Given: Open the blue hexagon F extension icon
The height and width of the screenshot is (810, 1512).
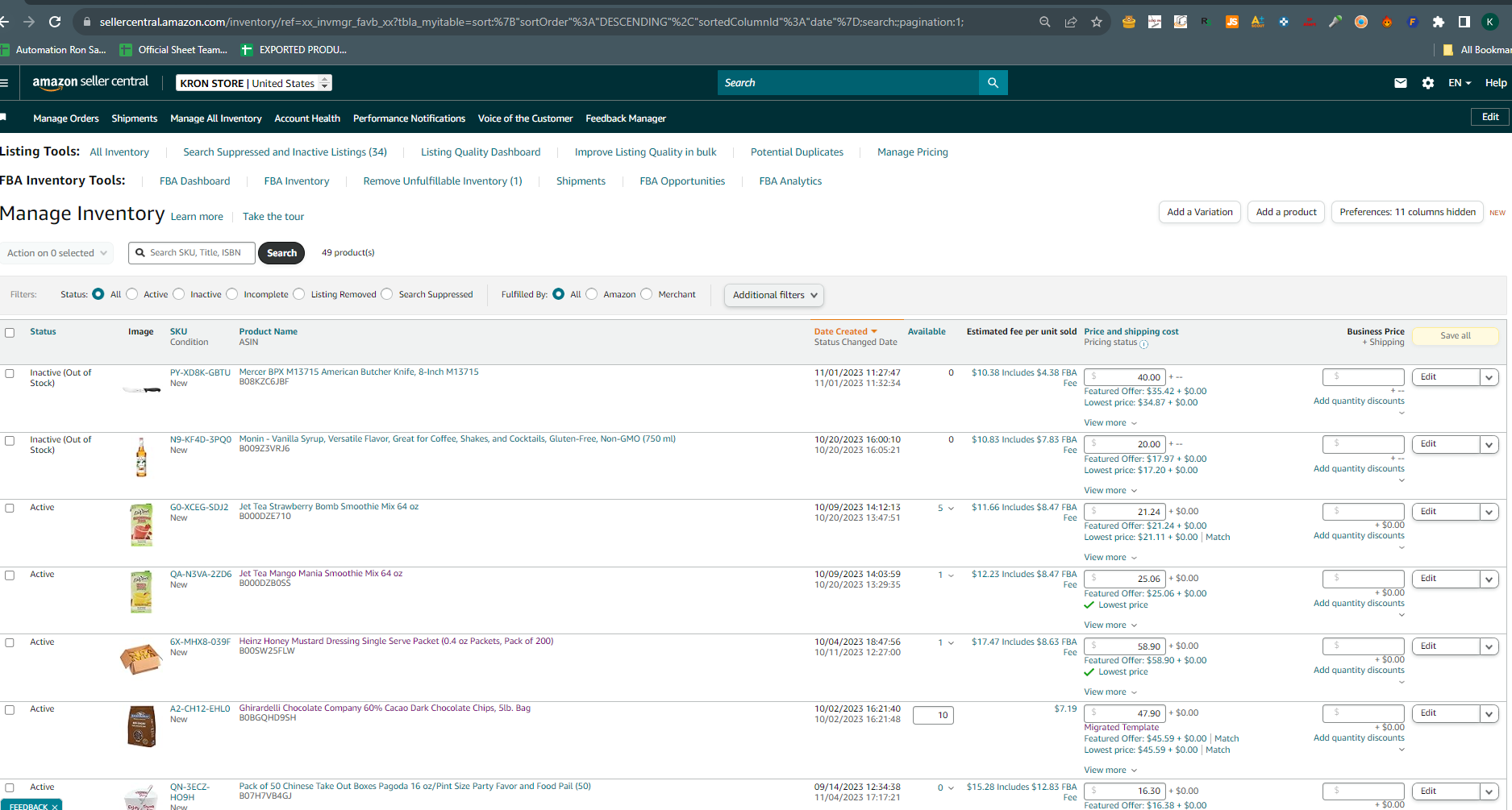Looking at the screenshot, I should 1413,22.
